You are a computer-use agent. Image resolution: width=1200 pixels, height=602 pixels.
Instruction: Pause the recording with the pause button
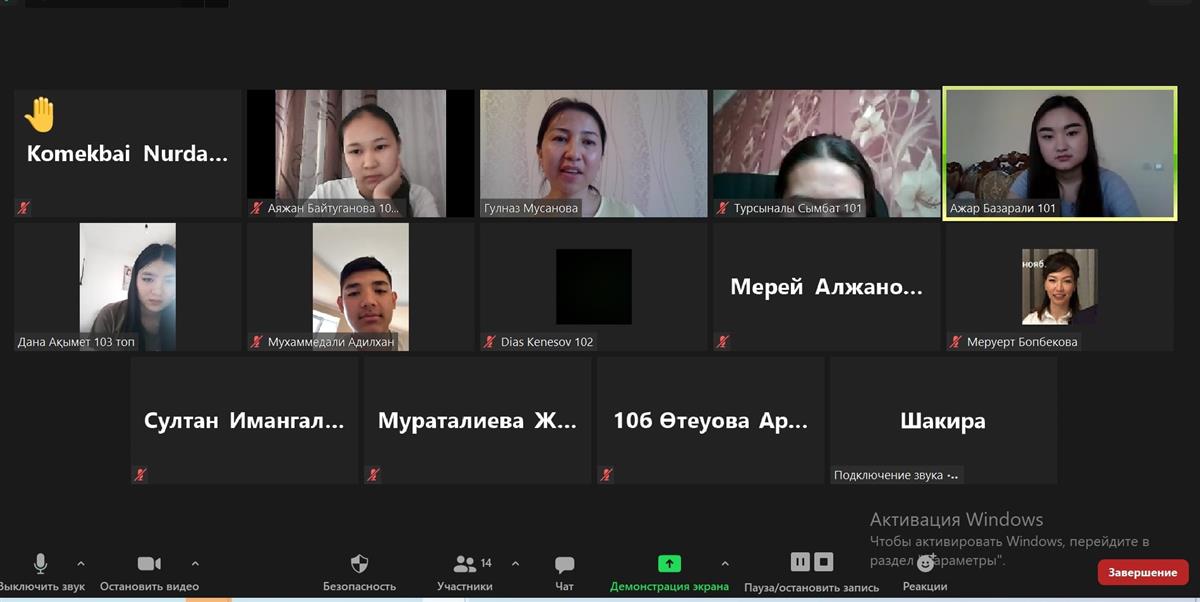[x=799, y=562]
